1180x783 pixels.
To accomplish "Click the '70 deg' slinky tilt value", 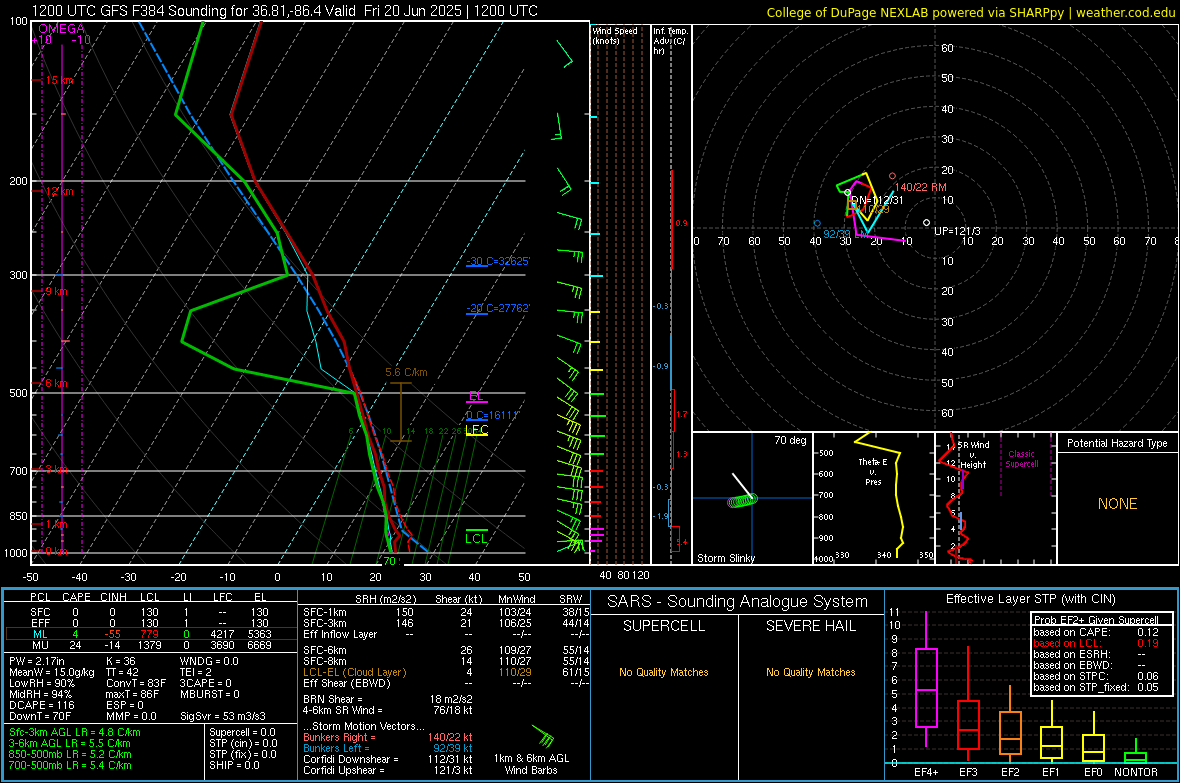I will tap(790, 440).
